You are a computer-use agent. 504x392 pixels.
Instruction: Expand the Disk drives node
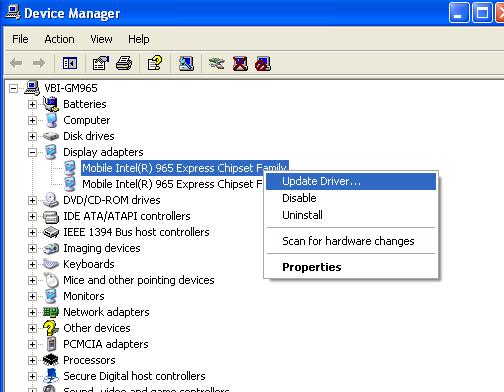[x=32, y=136]
